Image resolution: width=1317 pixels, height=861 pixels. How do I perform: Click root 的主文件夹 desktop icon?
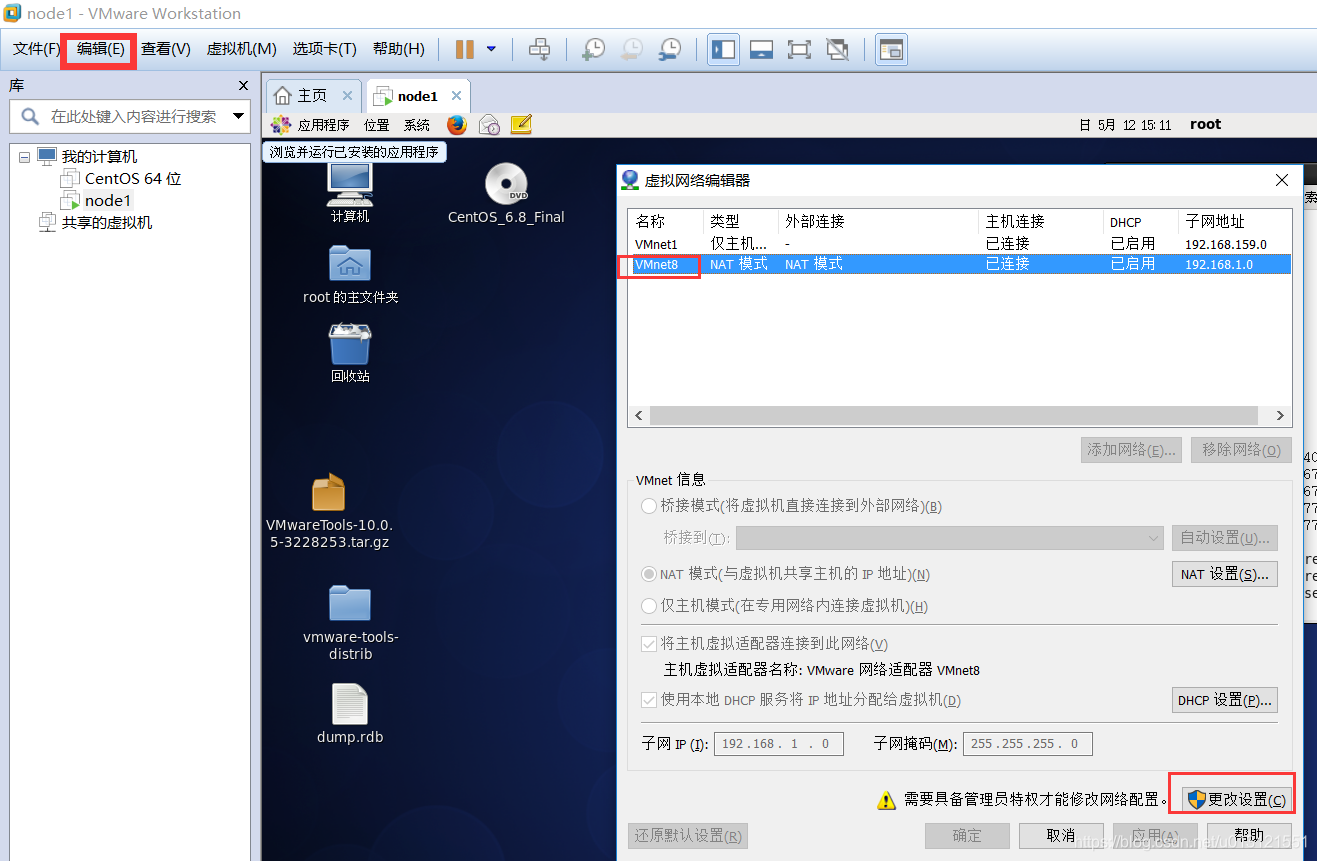pos(350,274)
